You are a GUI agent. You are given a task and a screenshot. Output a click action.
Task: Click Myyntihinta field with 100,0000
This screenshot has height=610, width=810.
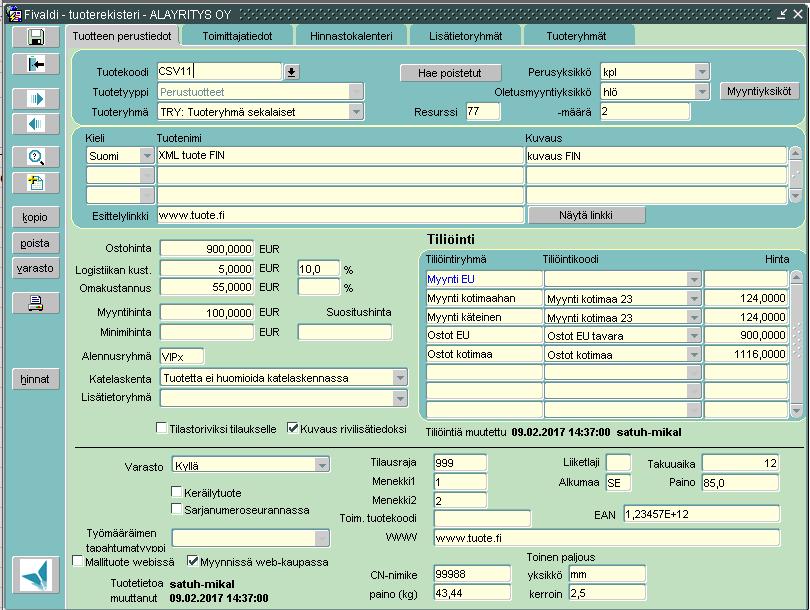(207, 312)
